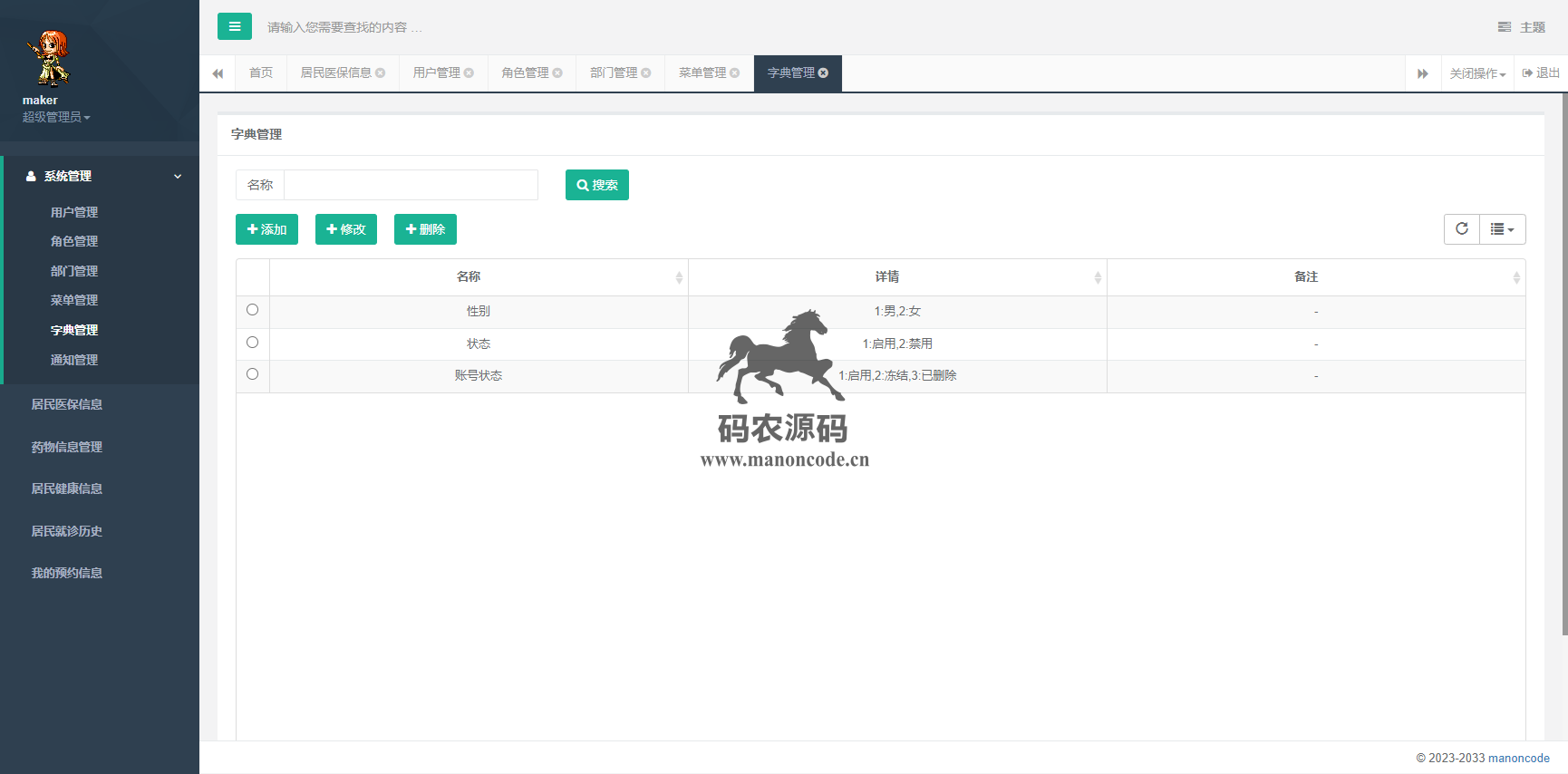This screenshot has height=774, width=1568.
Task: Sort table by 备注 column arrows
Action: pyautogui.click(x=1516, y=277)
